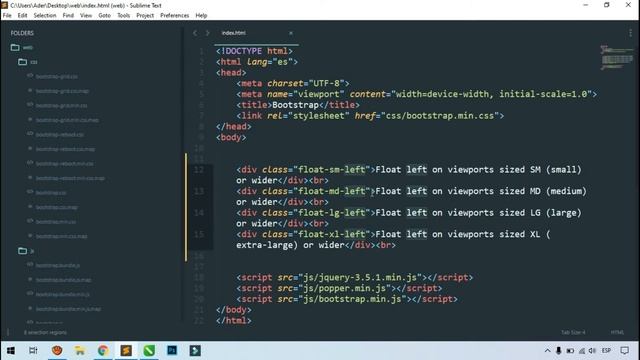This screenshot has height=360, width=640.
Task: Place cursor on the DOCTYPE html line
Action: click(x=254, y=51)
